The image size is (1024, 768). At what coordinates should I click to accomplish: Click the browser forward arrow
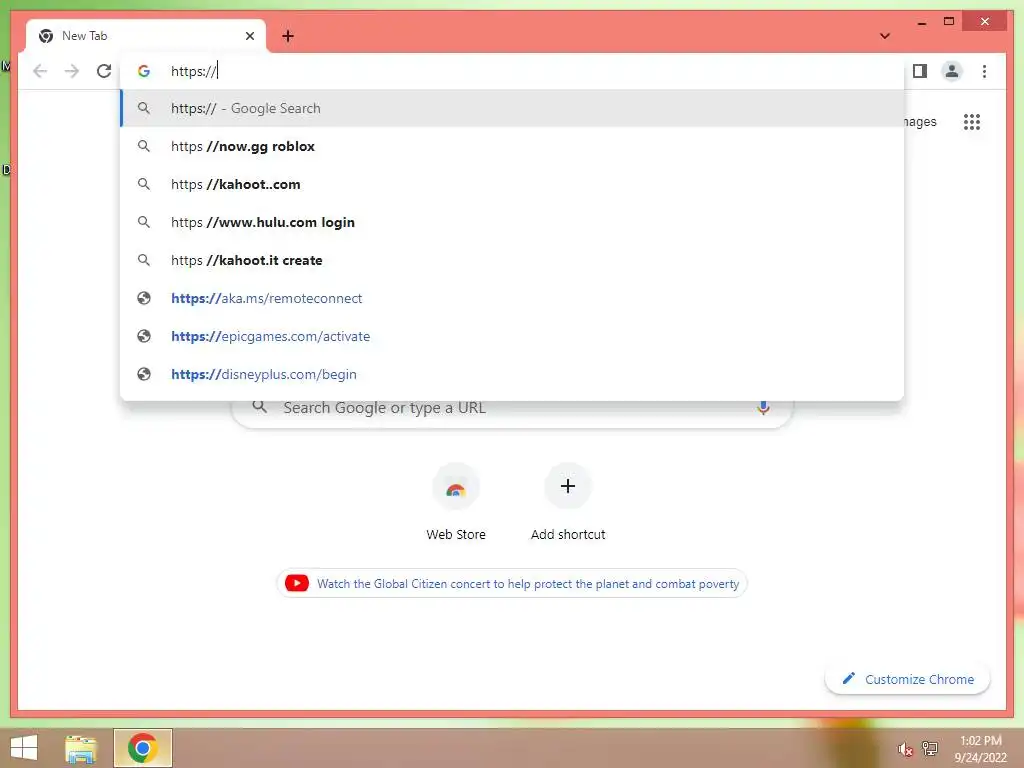coord(72,71)
